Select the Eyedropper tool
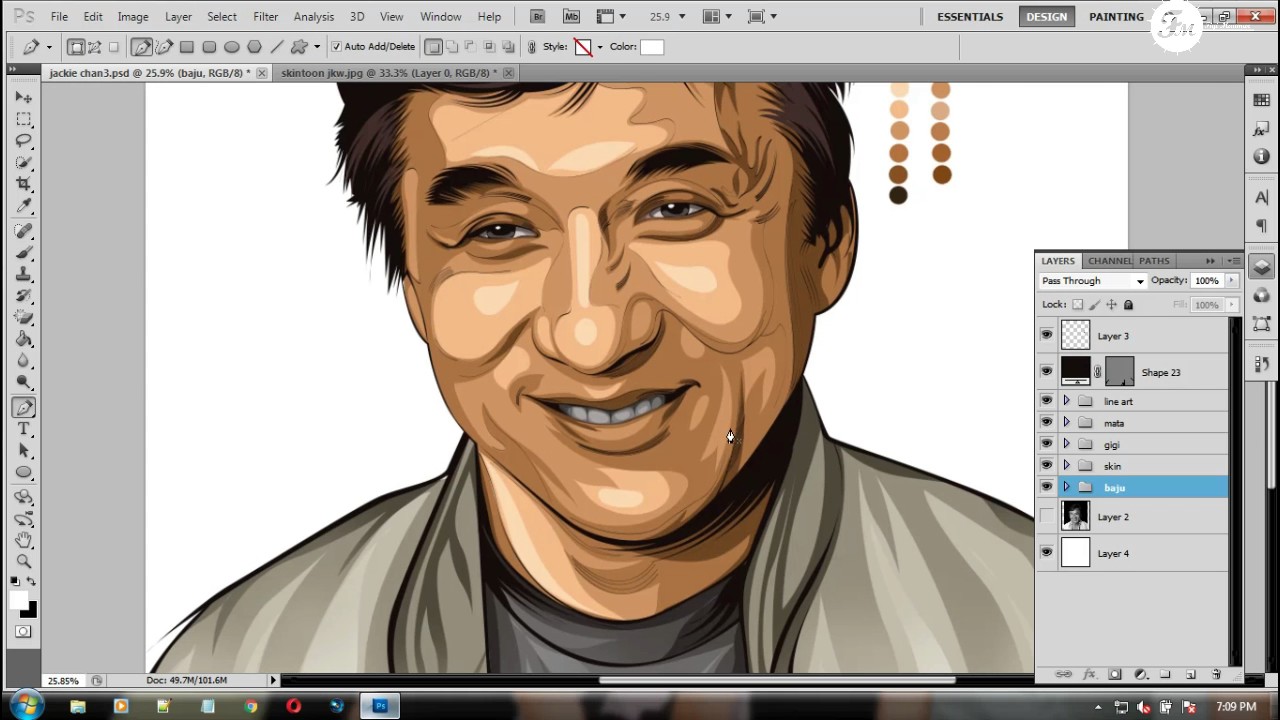1280x720 pixels. [x=24, y=206]
